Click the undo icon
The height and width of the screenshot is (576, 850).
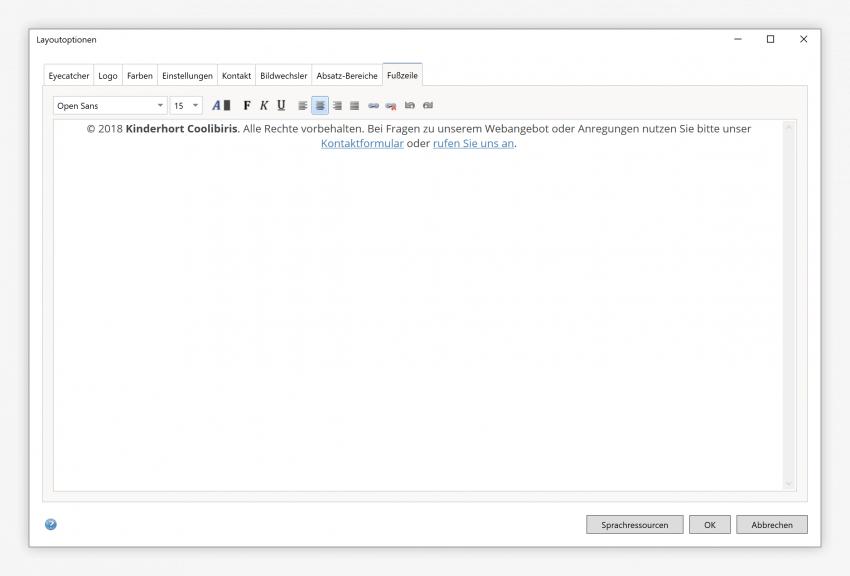coord(410,105)
